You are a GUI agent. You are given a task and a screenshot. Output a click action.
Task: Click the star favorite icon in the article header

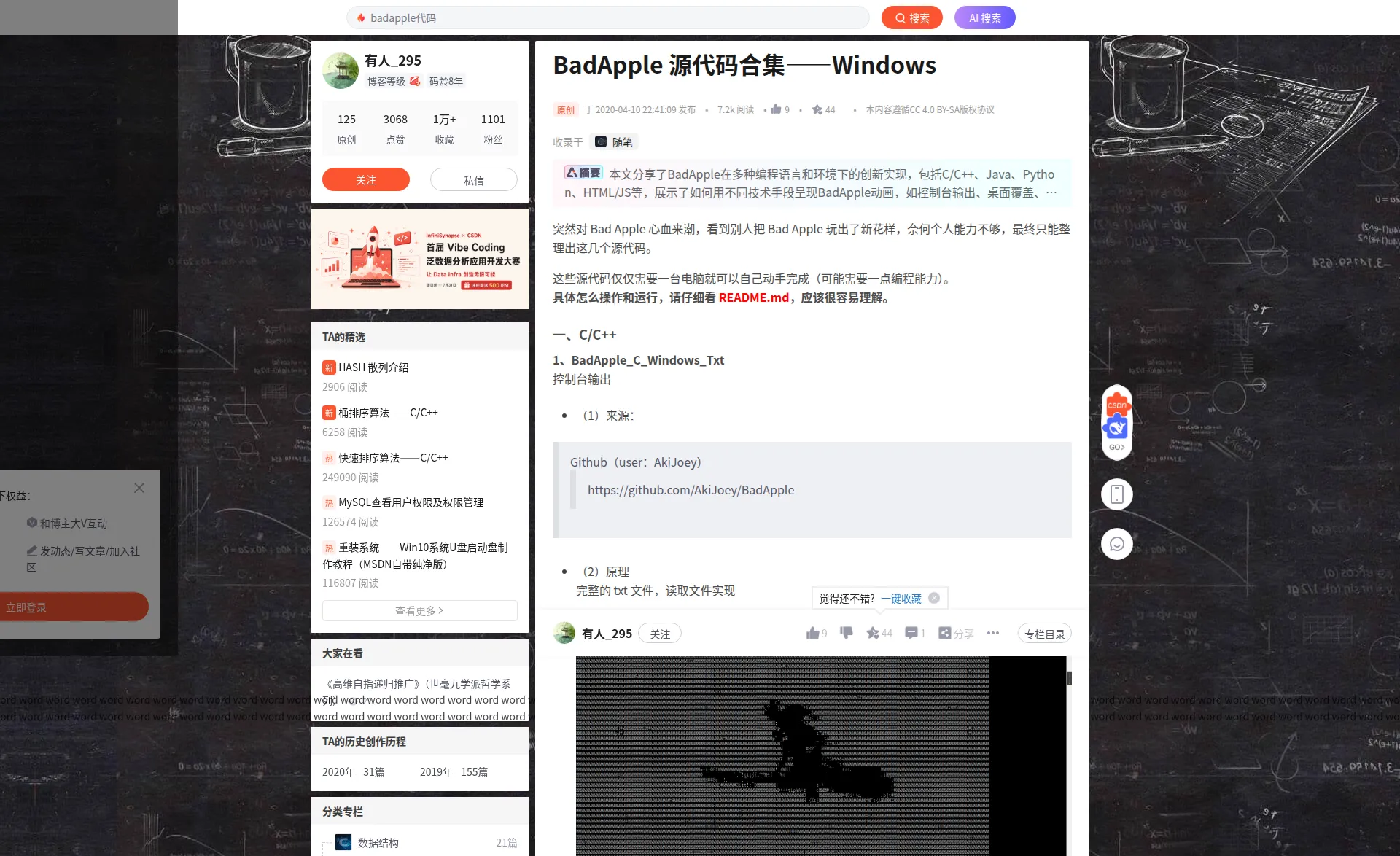point(817,109)
